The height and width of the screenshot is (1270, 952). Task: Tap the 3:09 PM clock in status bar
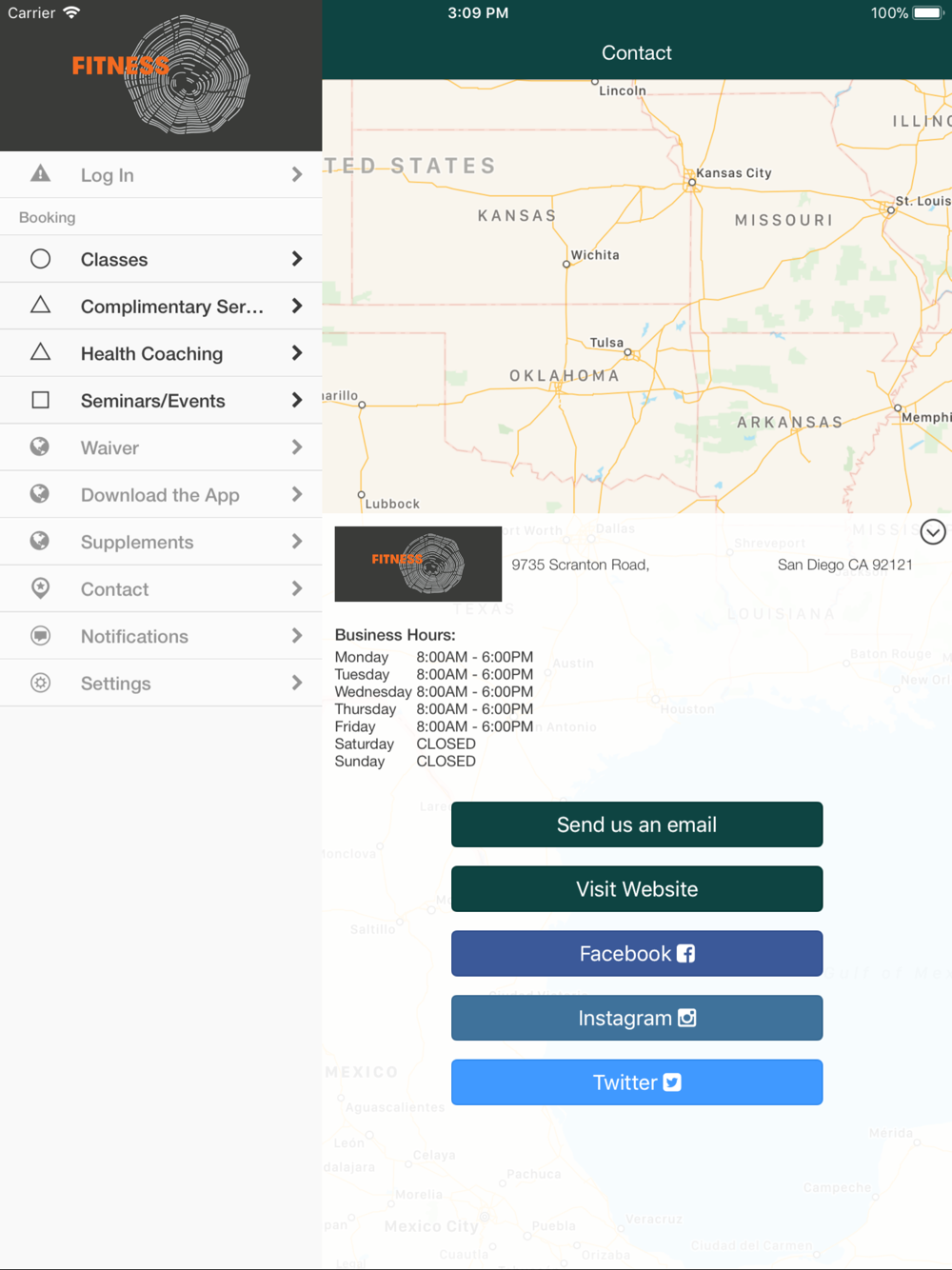[x=478, y=13]
